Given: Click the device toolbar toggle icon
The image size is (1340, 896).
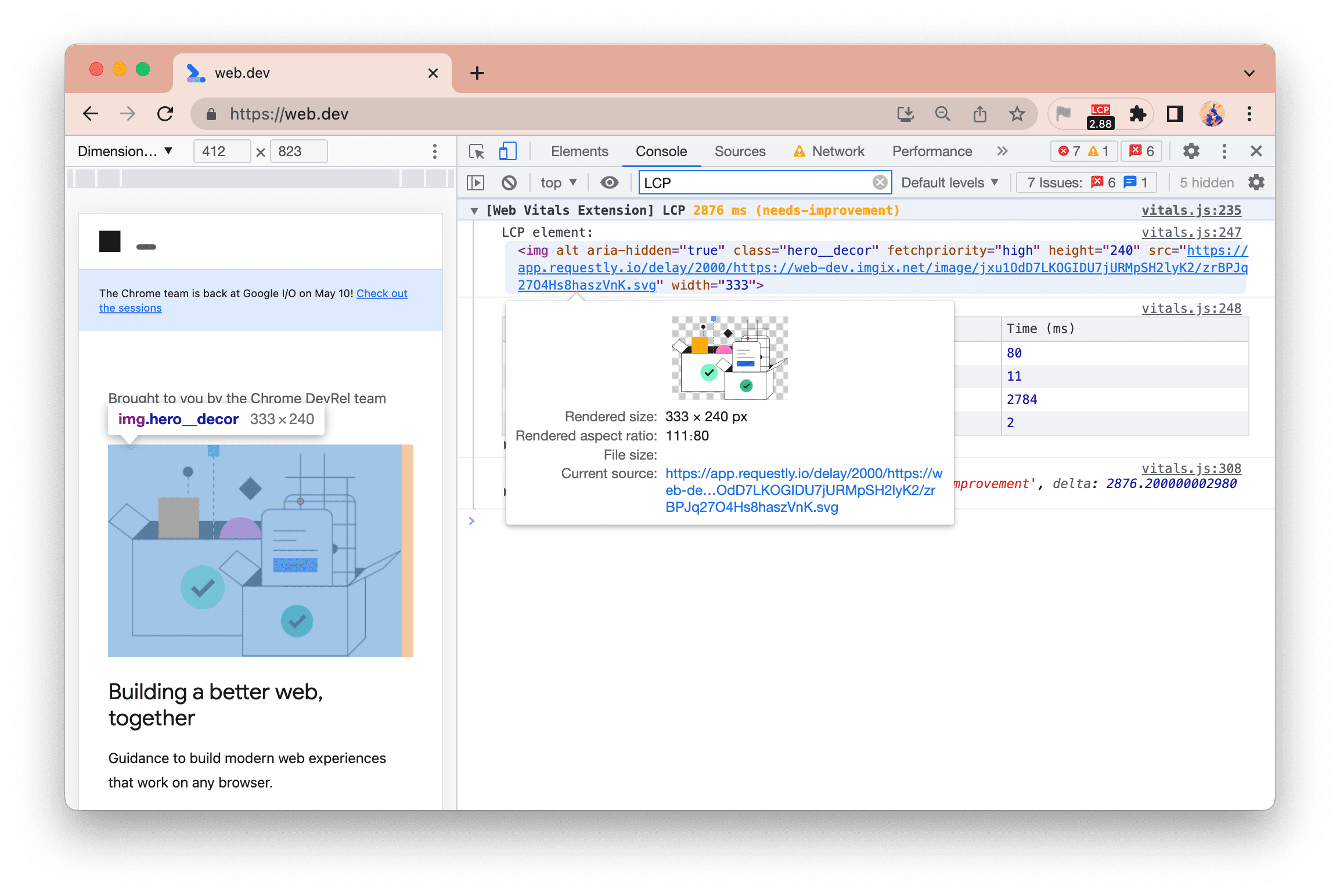Looking at the screenshot, I should pos(507,151).
